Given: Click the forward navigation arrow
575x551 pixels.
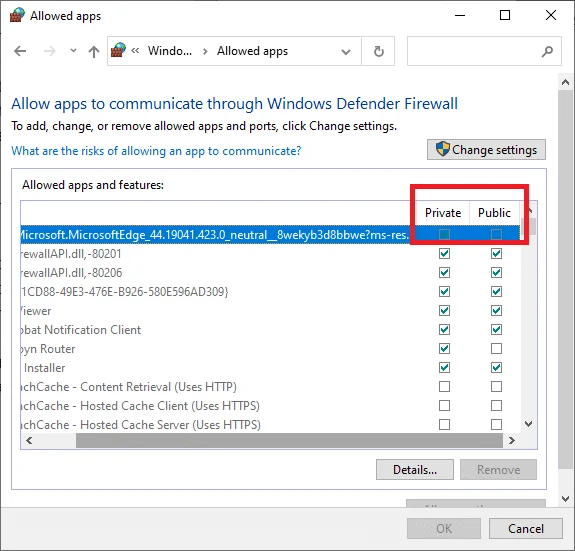Looking at the screenshot, I should coord(50,51).
